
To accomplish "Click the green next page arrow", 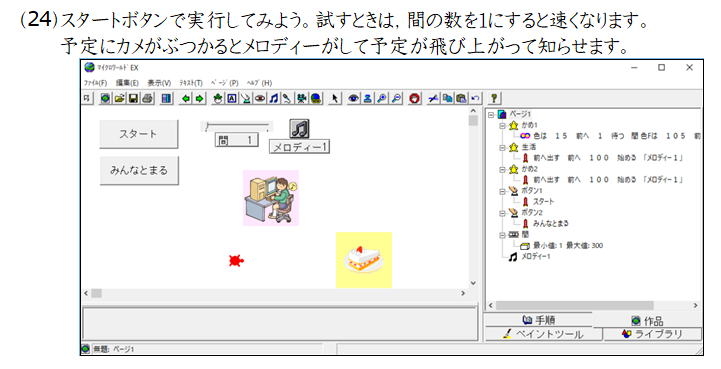I will [x=199, y=98].
